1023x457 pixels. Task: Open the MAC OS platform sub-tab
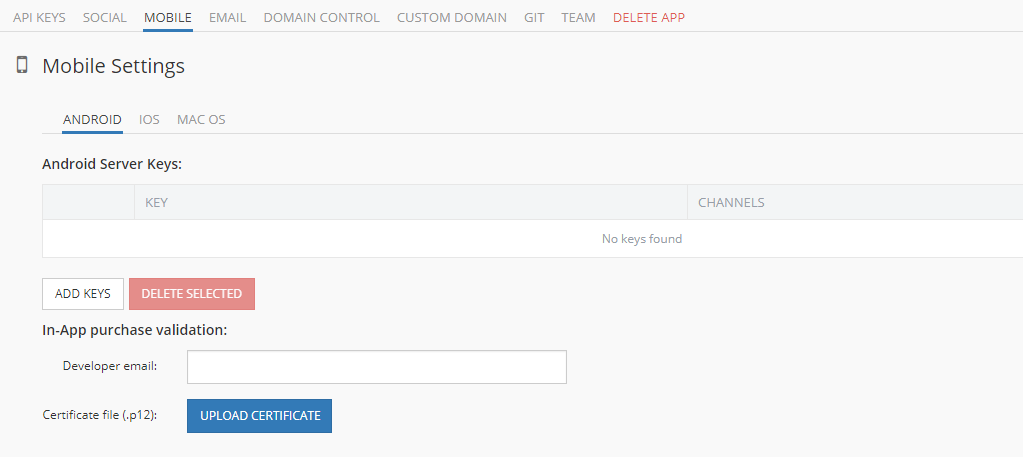point(201,119)
